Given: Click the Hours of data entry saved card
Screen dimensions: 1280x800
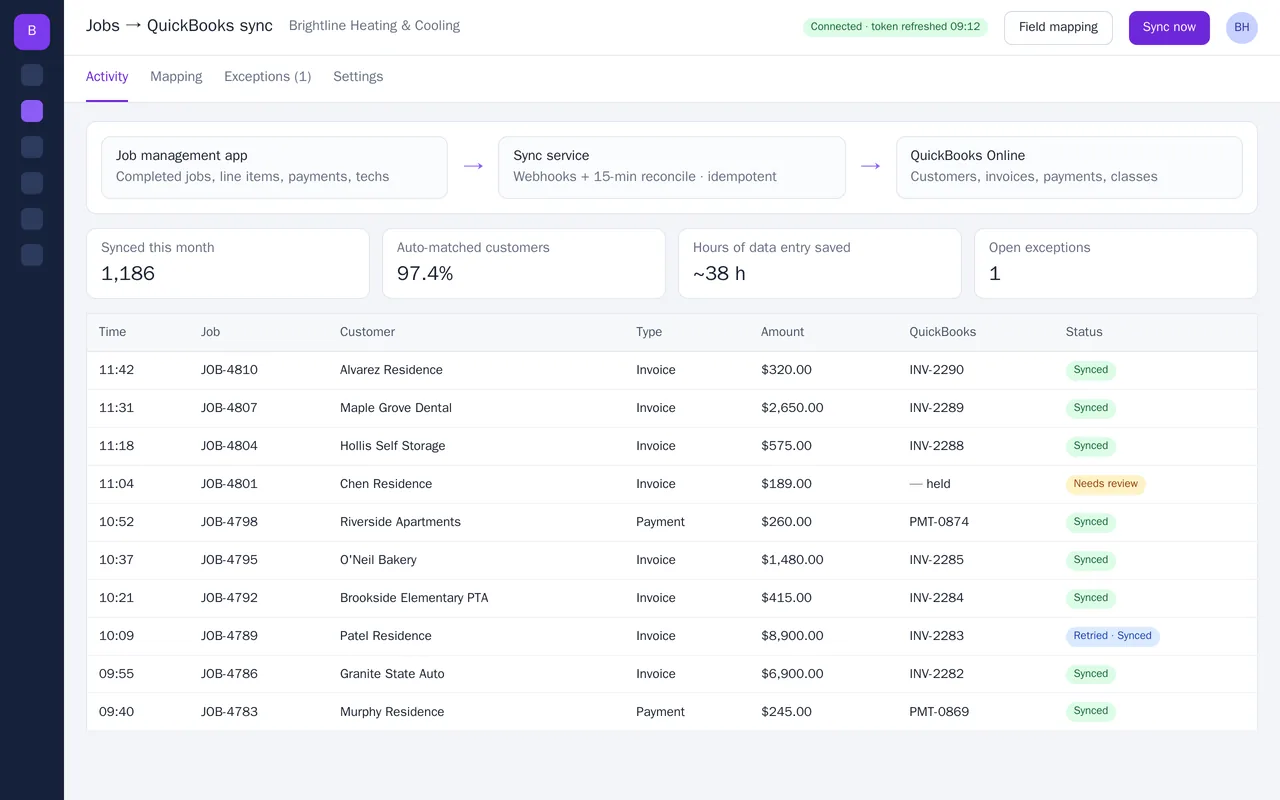Looking at the screenshot, I should 820,263.
